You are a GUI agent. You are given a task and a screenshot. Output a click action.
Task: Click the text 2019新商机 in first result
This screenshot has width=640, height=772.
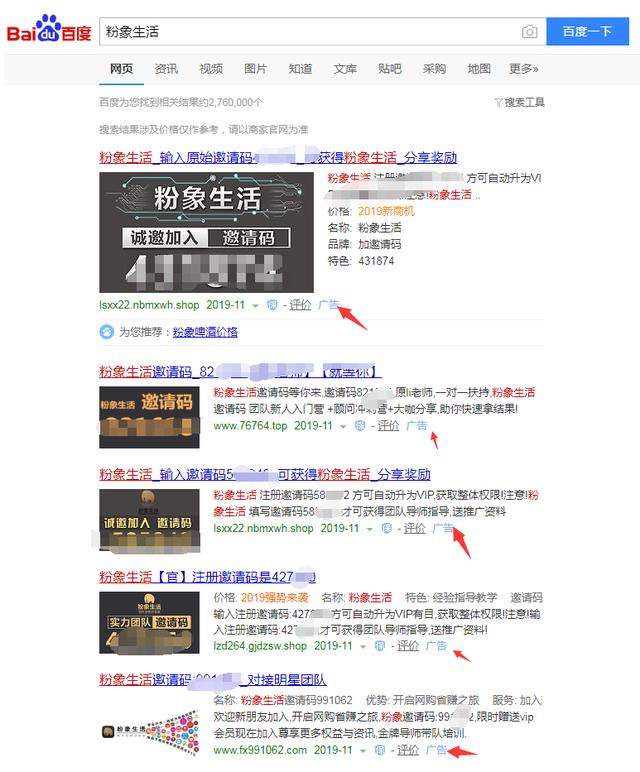(386, 212)
